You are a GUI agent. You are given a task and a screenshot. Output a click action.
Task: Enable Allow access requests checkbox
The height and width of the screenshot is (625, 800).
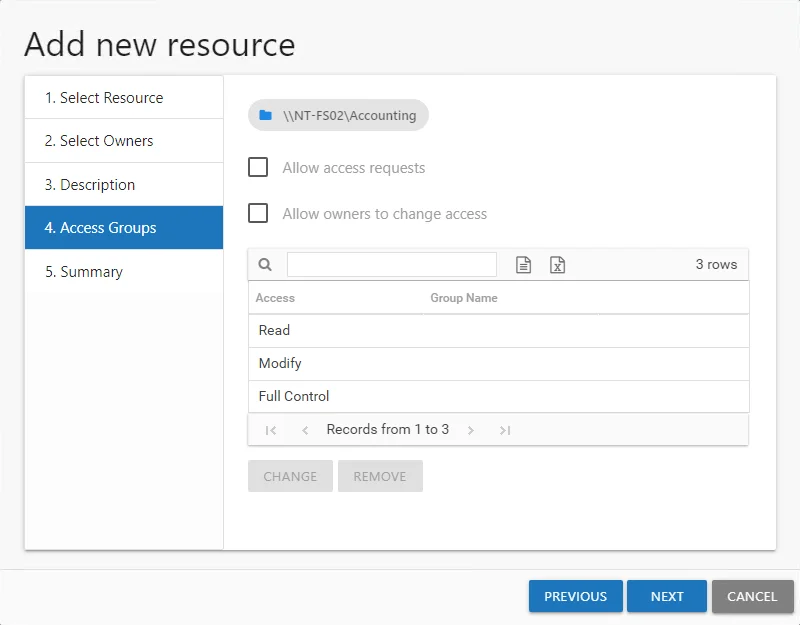click(x=258, y=167)
